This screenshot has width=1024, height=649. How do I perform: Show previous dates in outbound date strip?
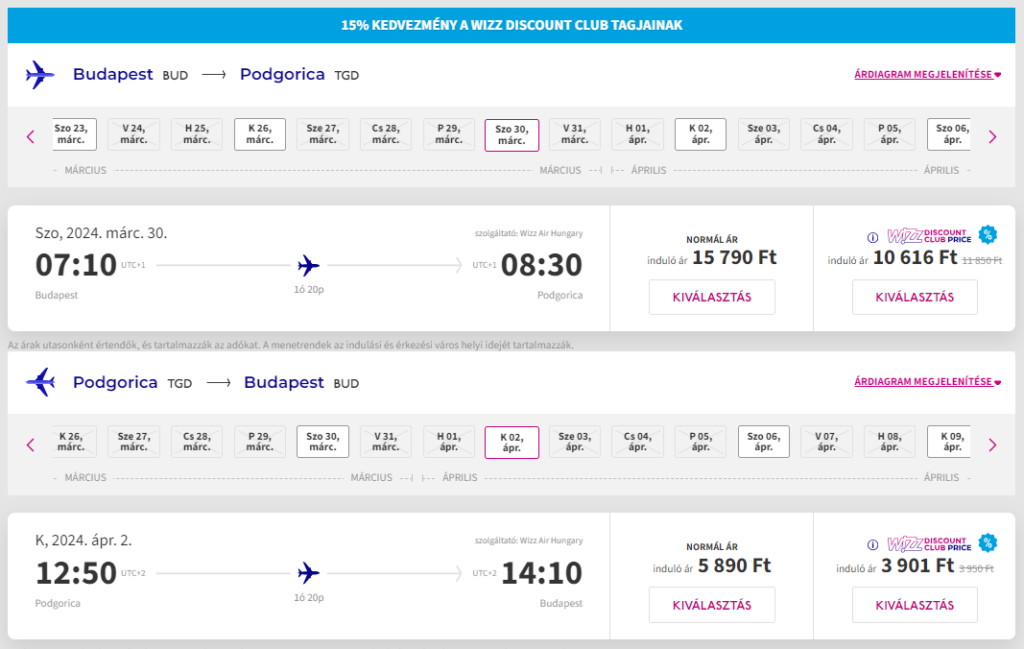[30, 137]
